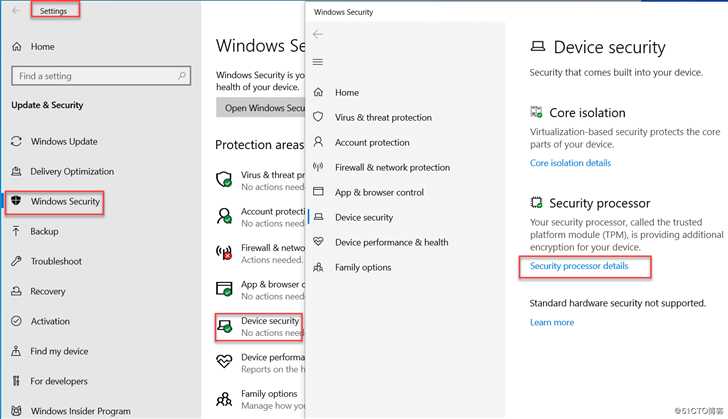Click Family options nav icon in Windows Security

click(x=318, y=267)
